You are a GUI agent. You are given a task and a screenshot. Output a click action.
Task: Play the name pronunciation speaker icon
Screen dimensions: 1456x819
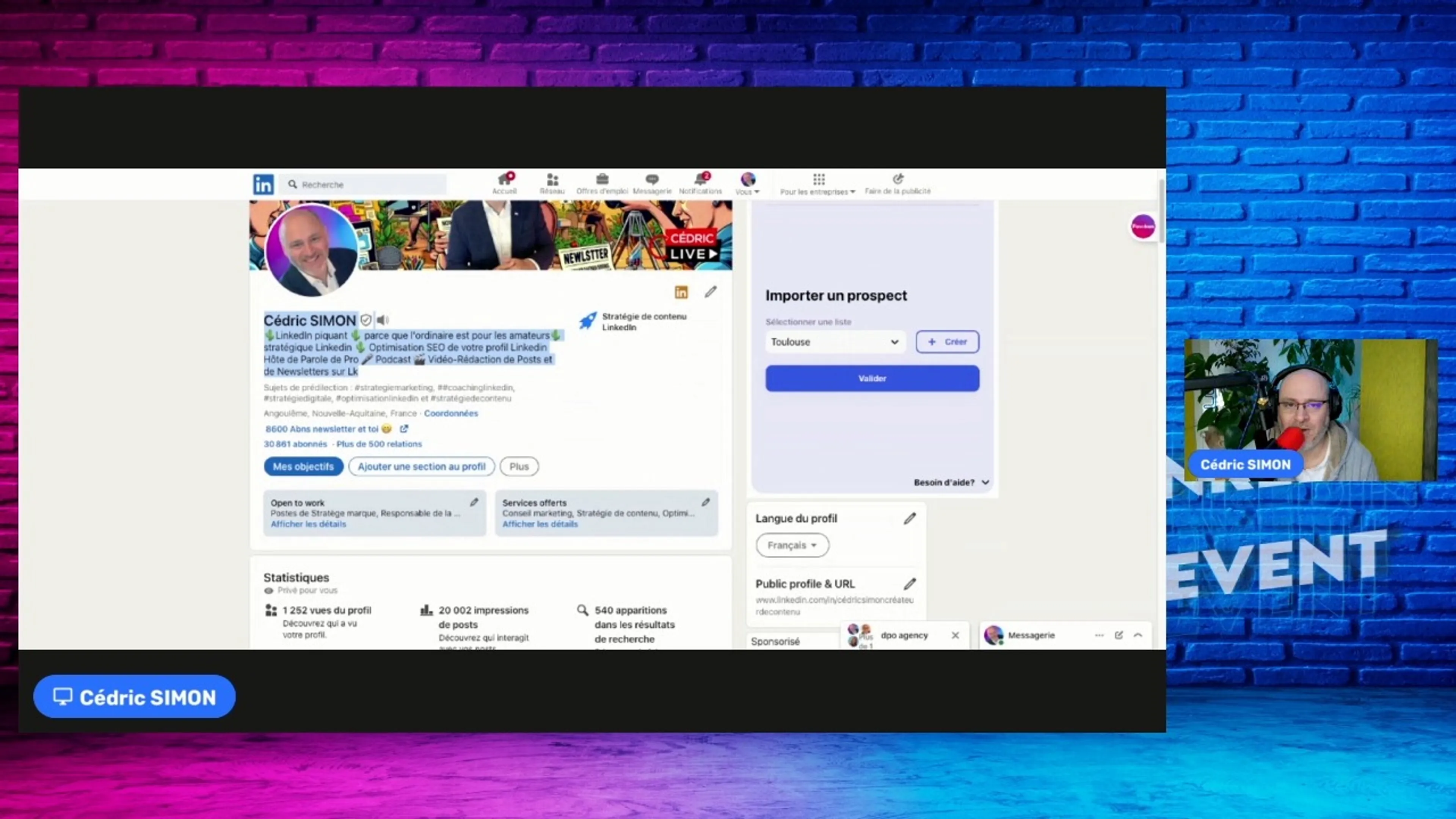click(x=383, y=320)
